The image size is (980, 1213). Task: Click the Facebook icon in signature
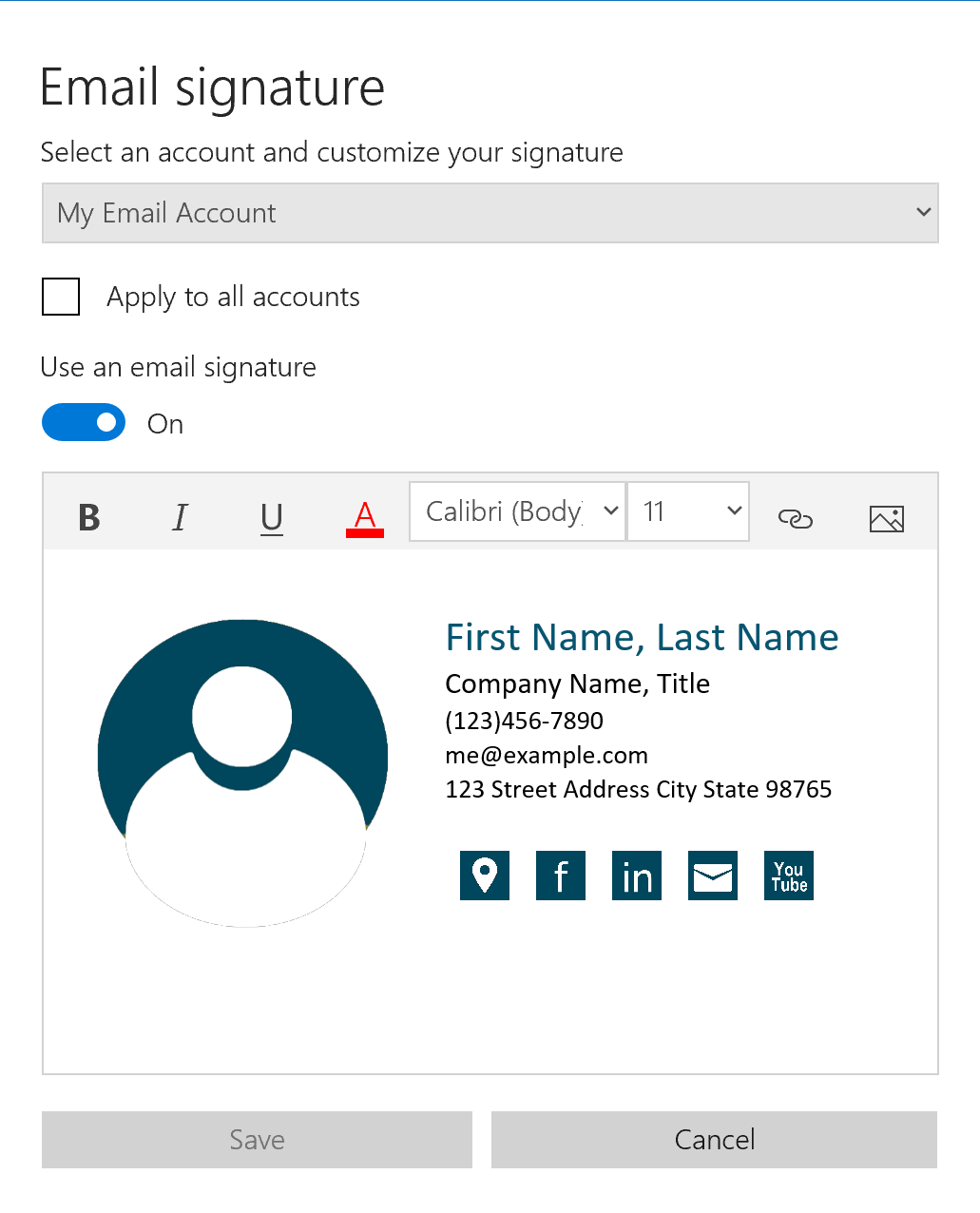561,875
